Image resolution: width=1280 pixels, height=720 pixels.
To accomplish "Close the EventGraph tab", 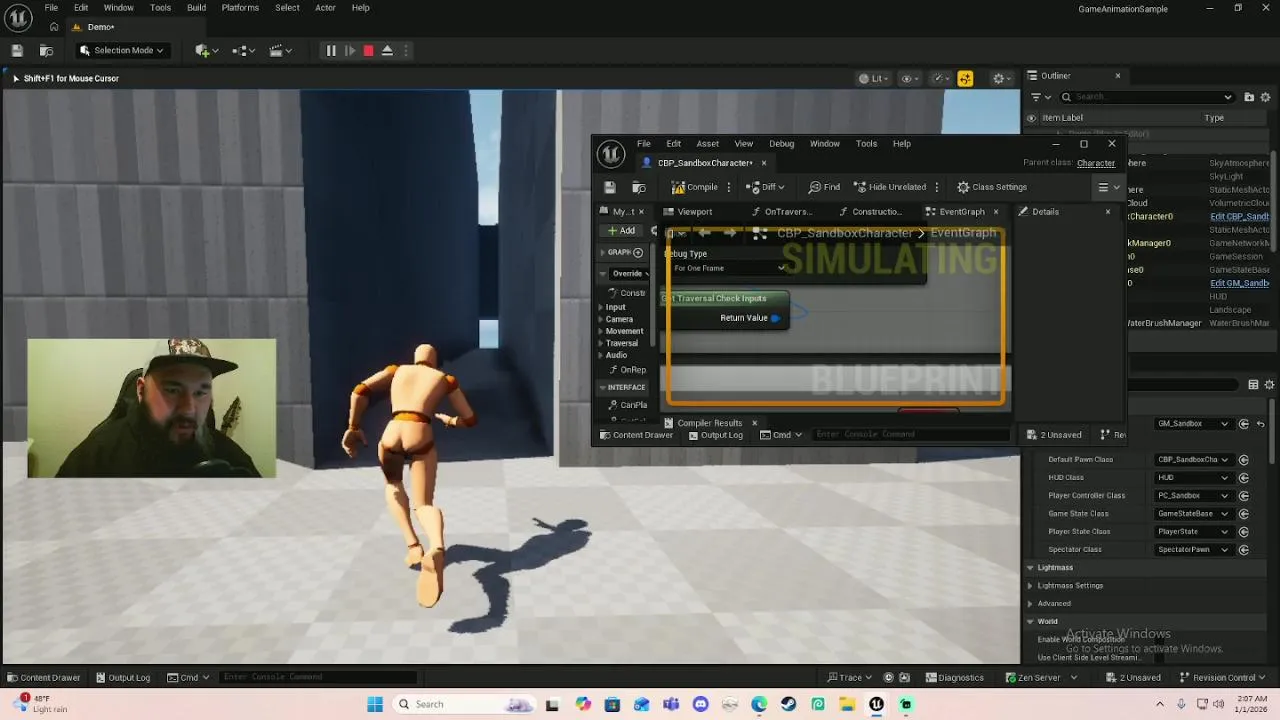I will (995, 211).
